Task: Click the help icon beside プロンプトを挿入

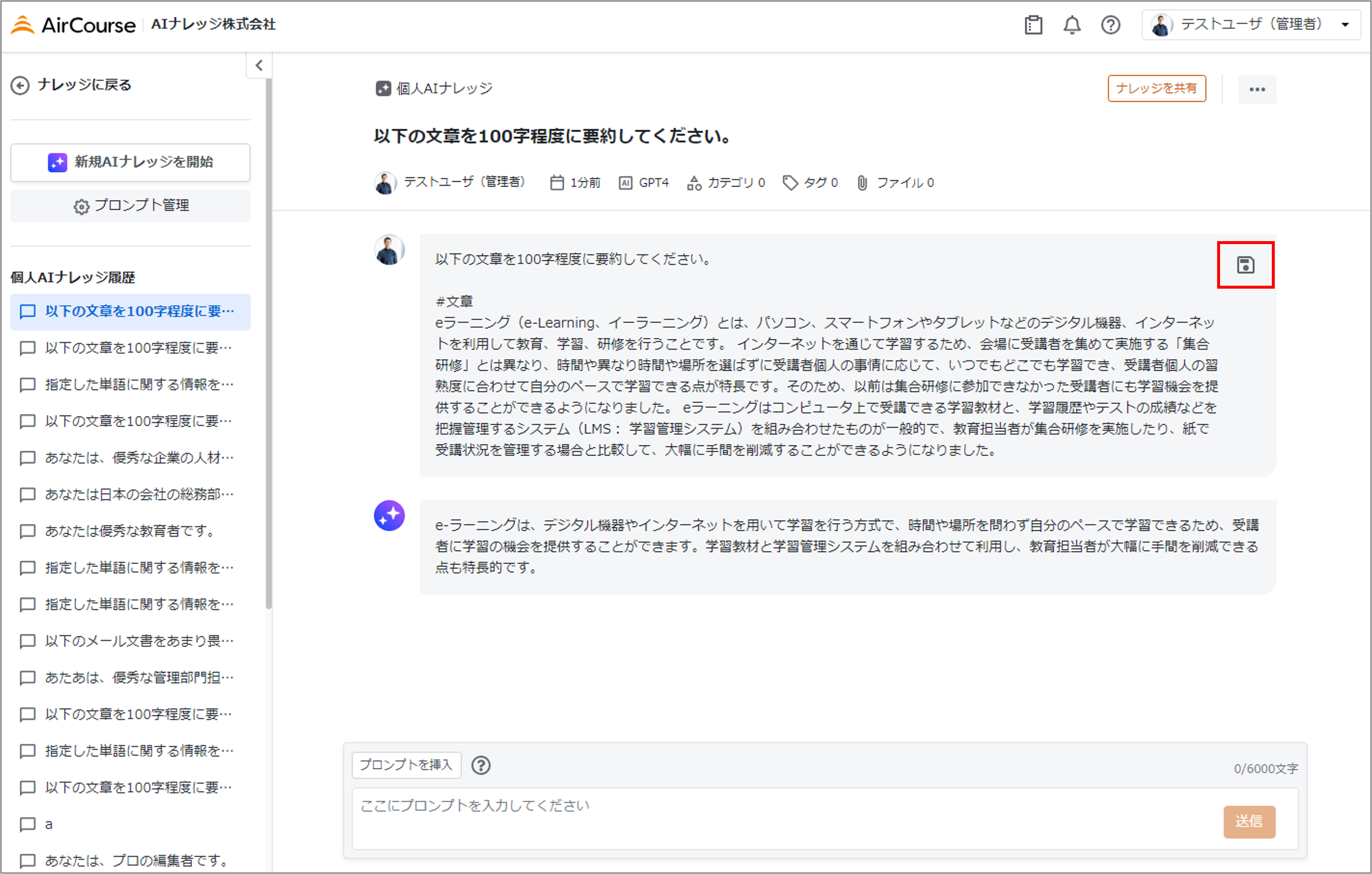Action: (x=481, y=765)
